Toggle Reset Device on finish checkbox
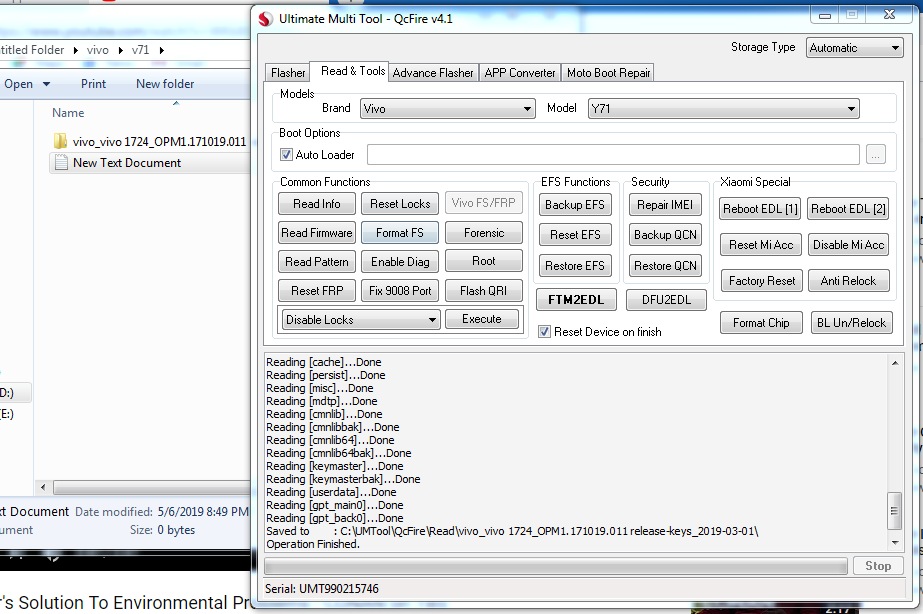The width and height of the screenshot is (923, 614). pos(544,332)
